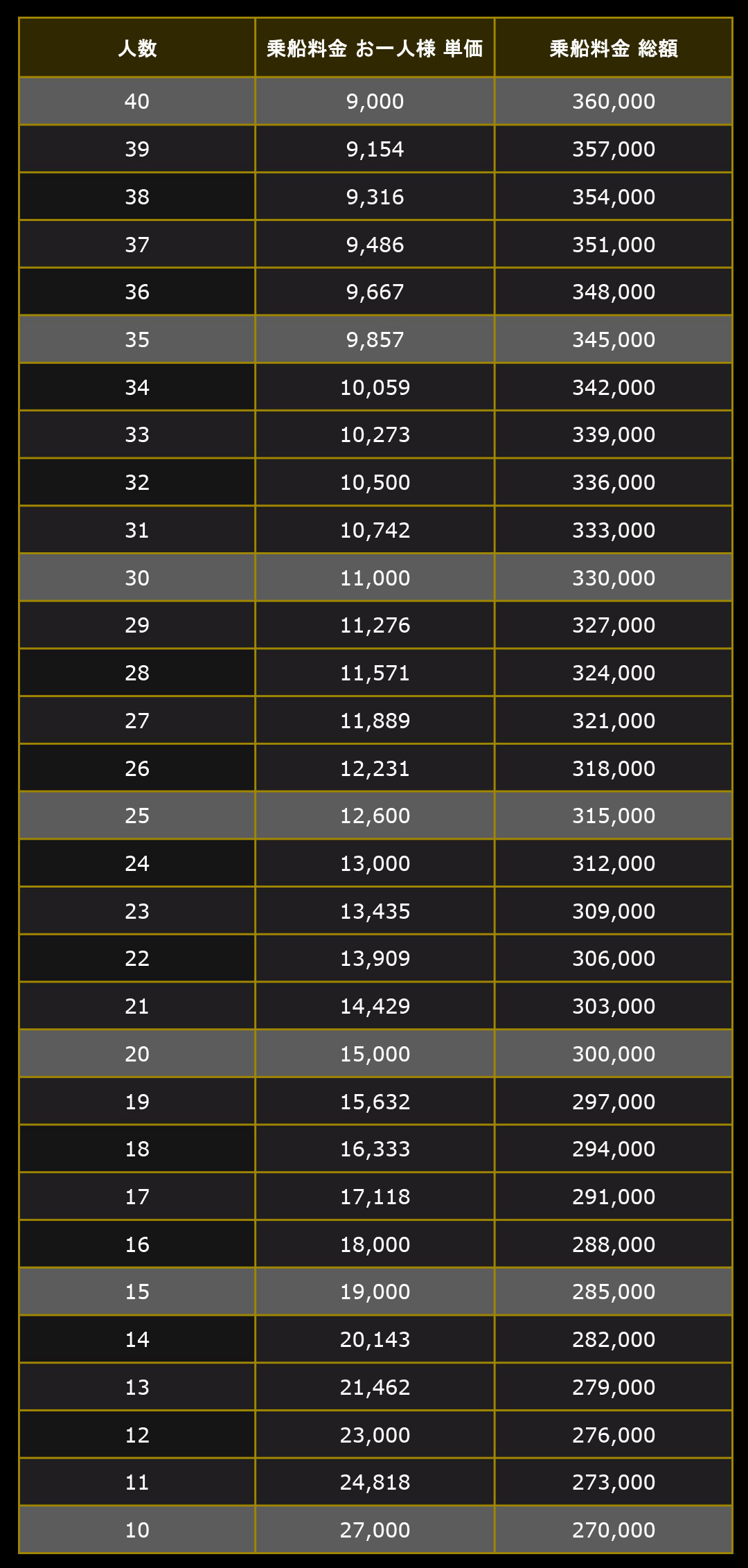Click the 11,889 unit price cell
The width and height of the screenshot is (748, 1568).
(x=375, y=721)
